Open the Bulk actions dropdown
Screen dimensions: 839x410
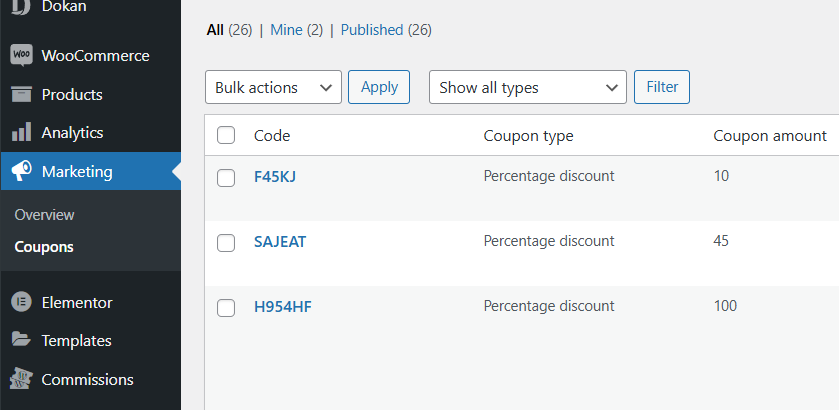tap(273, 88)
